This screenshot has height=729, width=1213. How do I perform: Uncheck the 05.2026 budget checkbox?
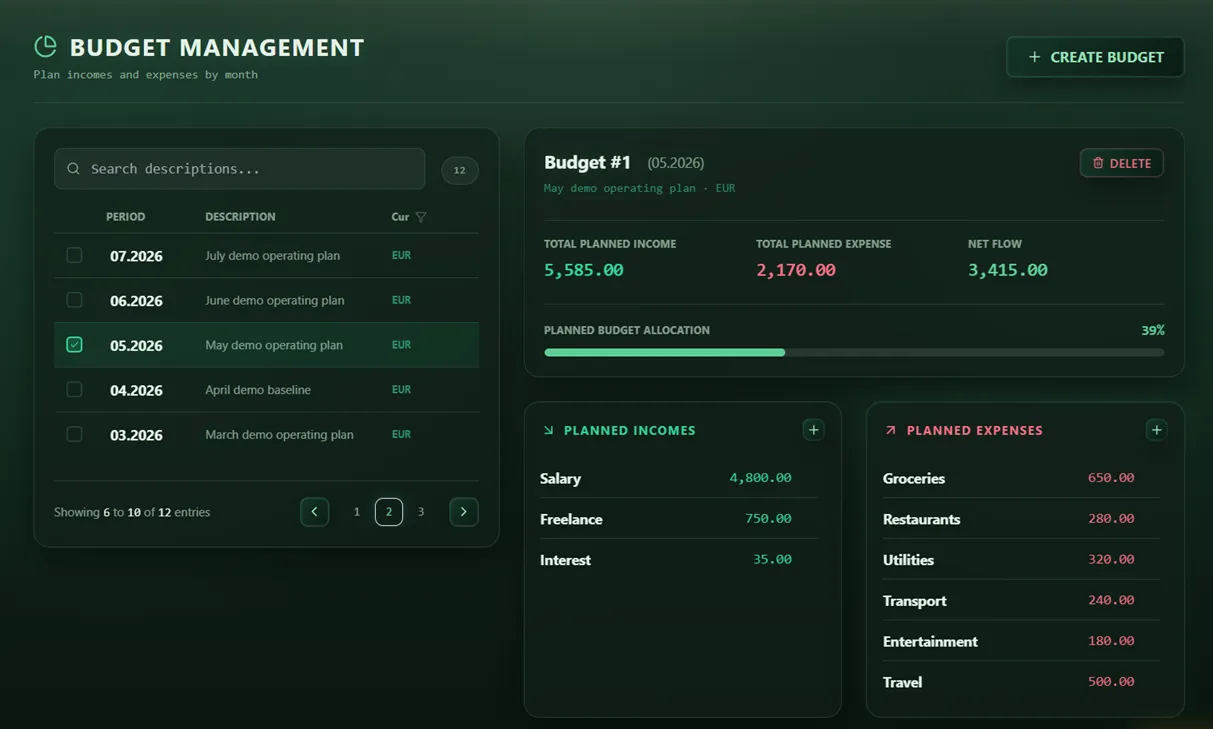pos(74,344)
